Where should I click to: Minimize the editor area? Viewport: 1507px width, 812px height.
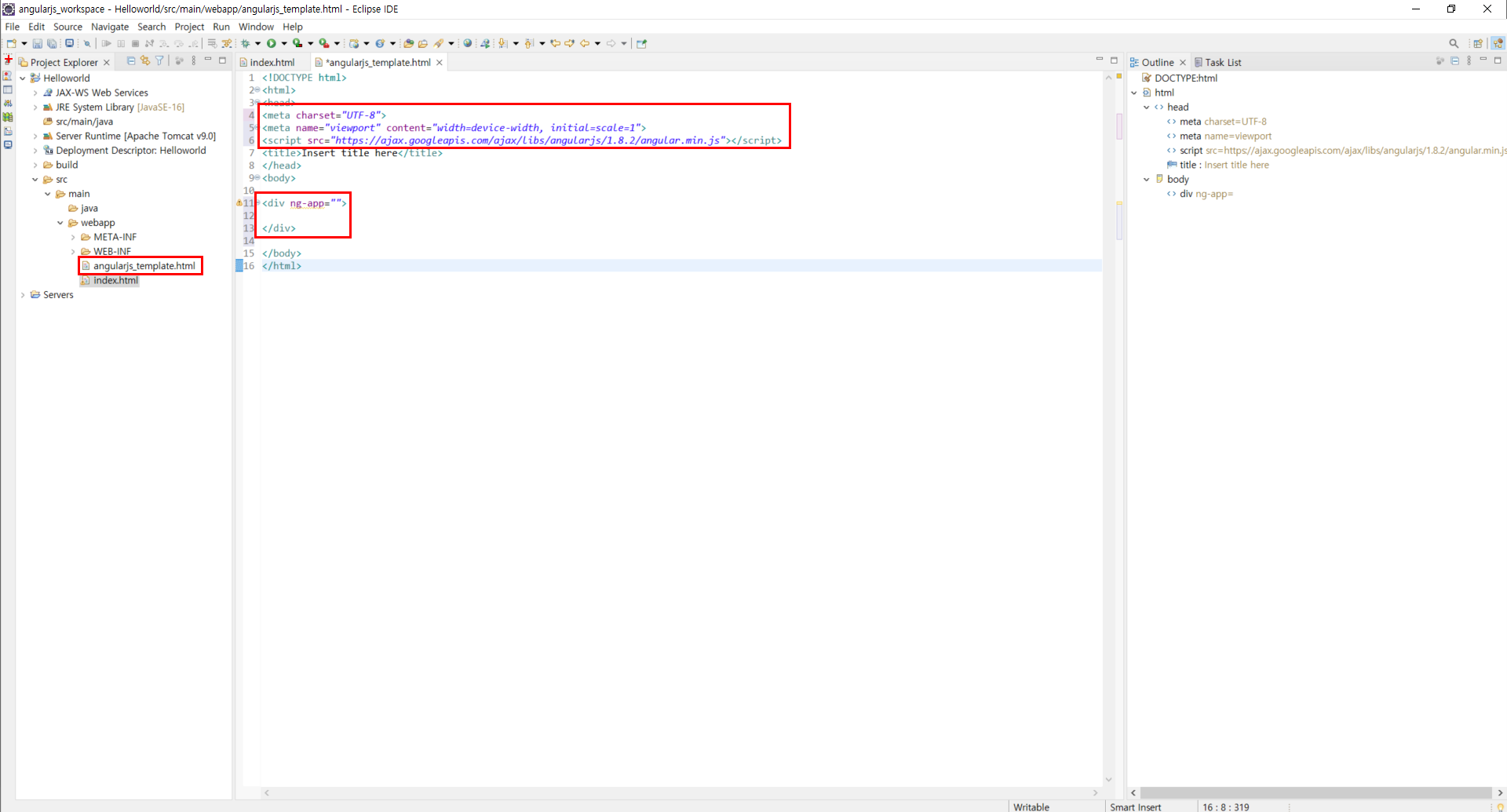pos(1100,60)
